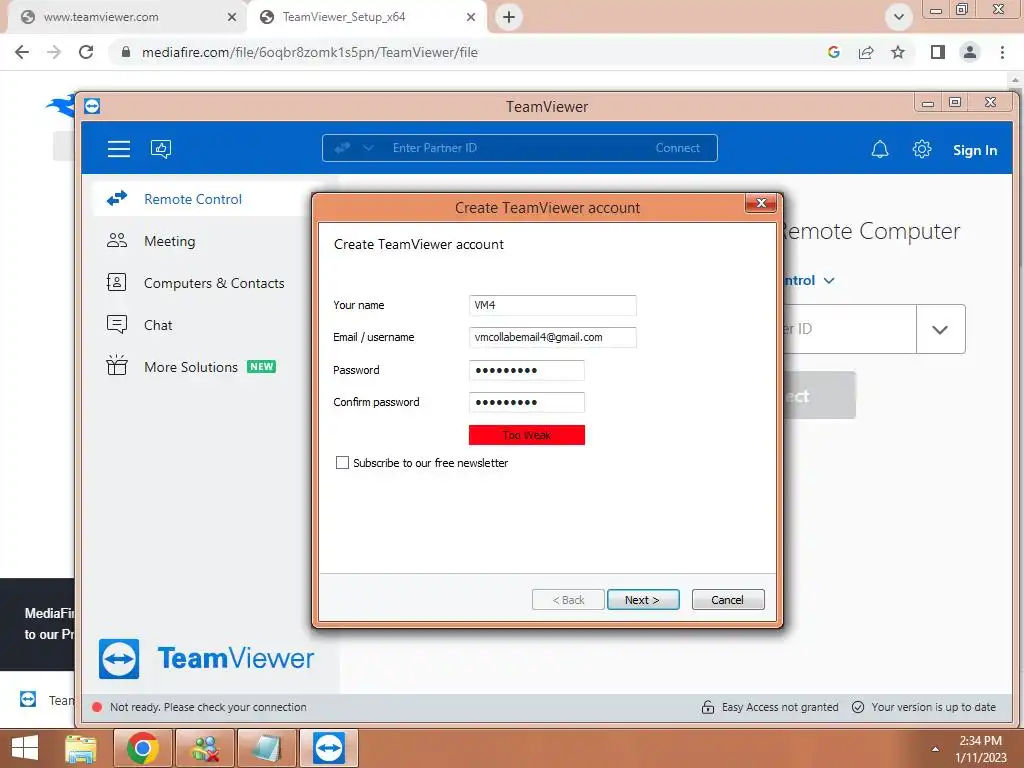Open Chrome three-dot menu

click(1002, 52)
